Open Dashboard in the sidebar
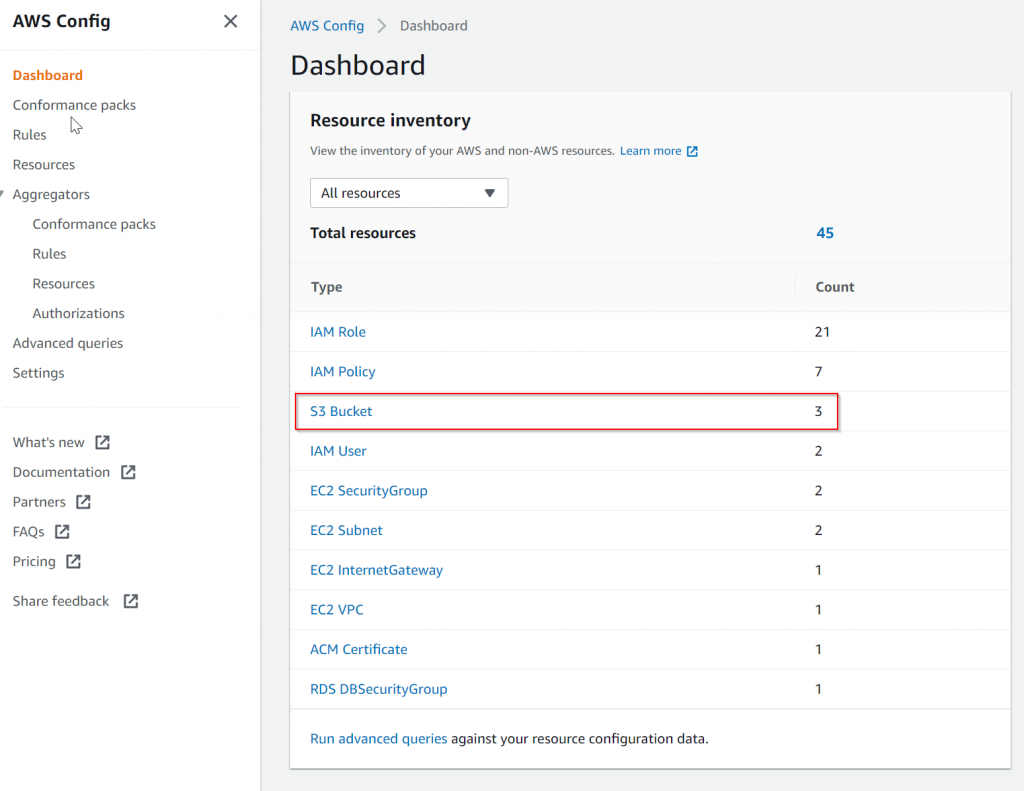 coord(48,75)
